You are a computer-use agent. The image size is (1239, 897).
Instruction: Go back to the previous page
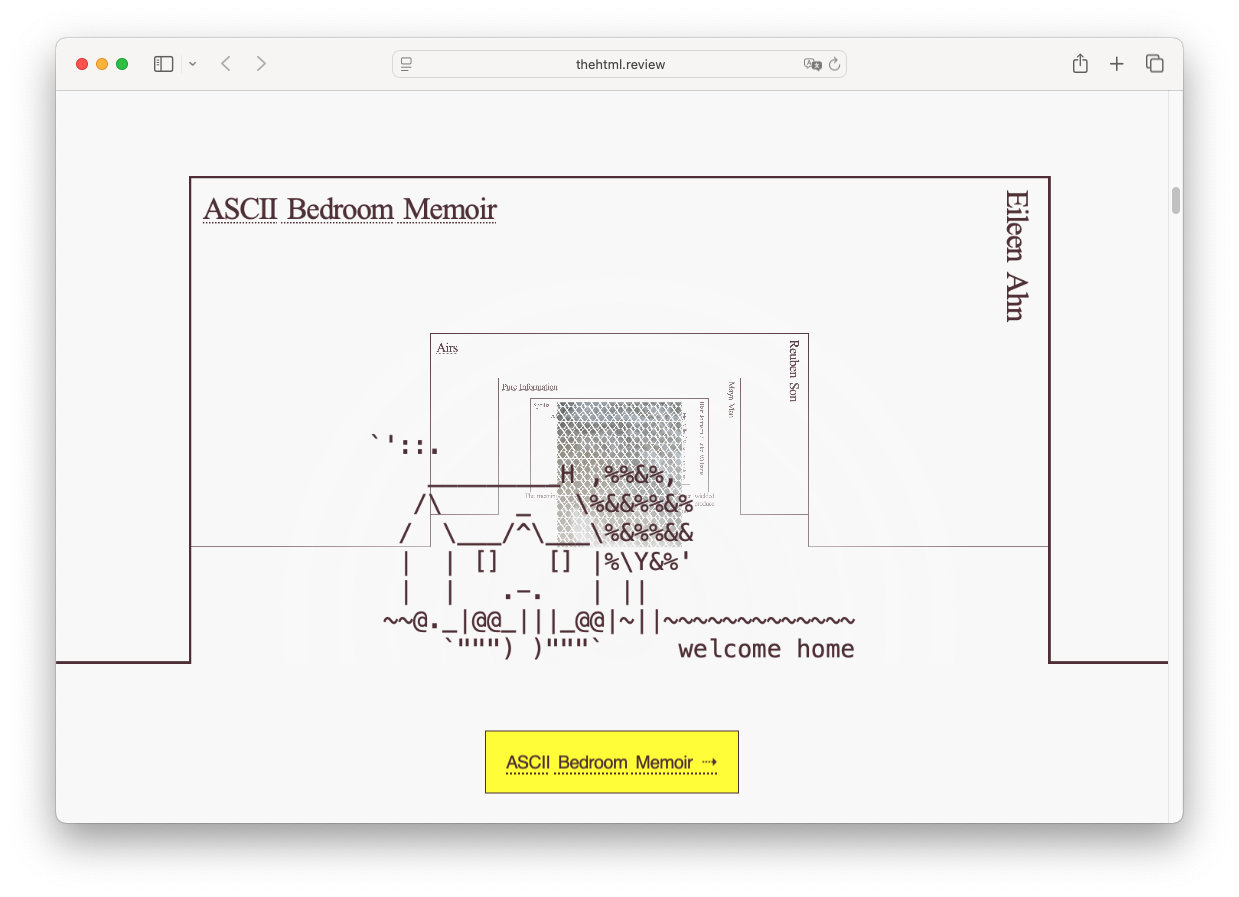pos(226,64)
